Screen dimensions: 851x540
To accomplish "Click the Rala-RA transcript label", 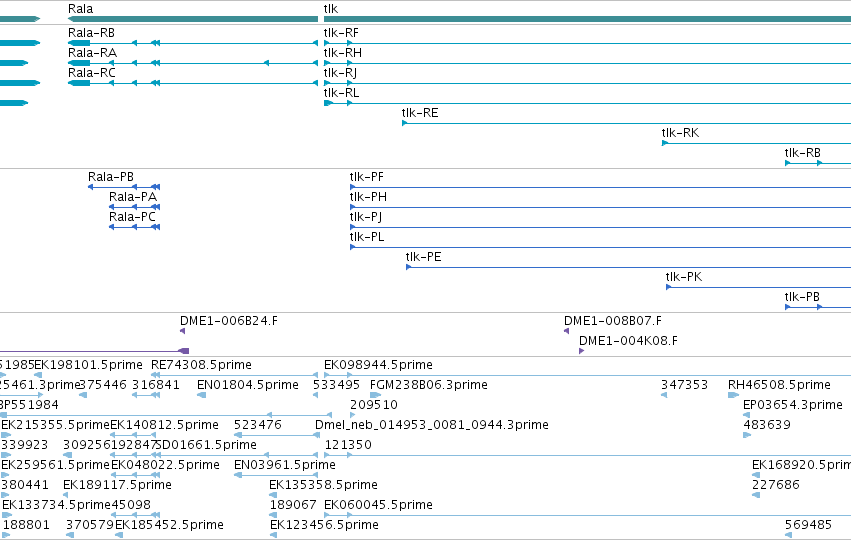I will [x=92, y=53].
